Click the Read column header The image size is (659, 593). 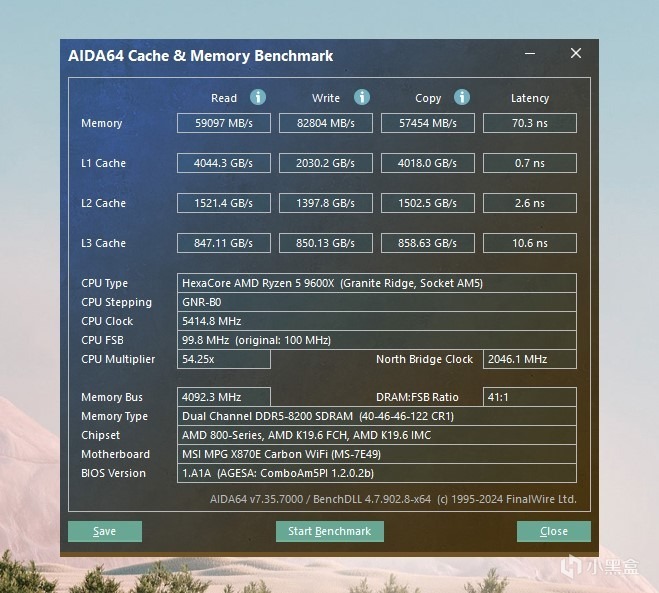tap(224, 98)
